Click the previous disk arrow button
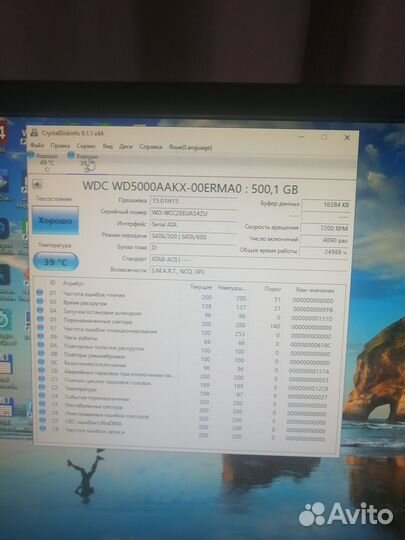The image size is (405, 540). [x=37, y=184]
